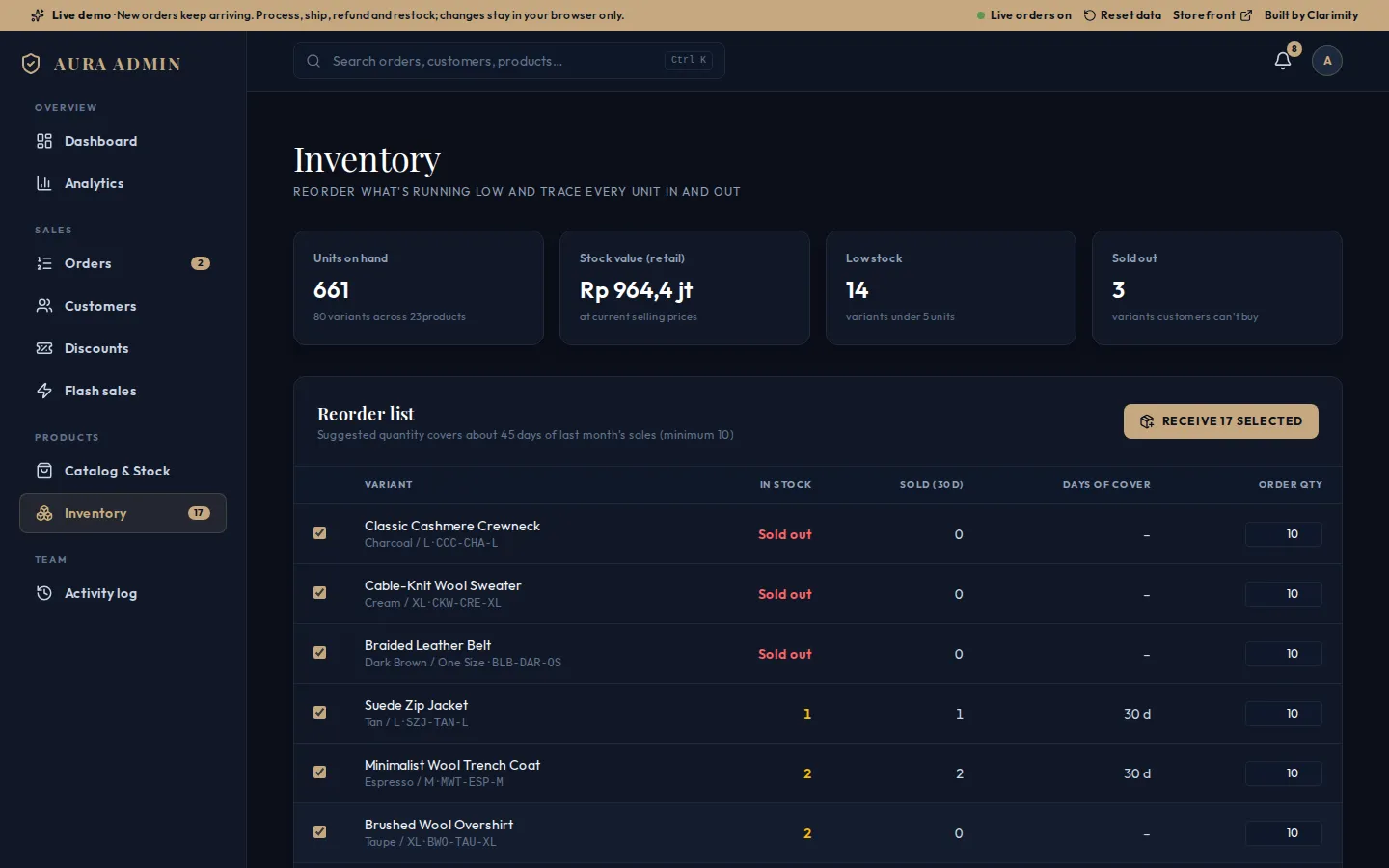Click Built by Clarimity link

(x=1311, y=15)
